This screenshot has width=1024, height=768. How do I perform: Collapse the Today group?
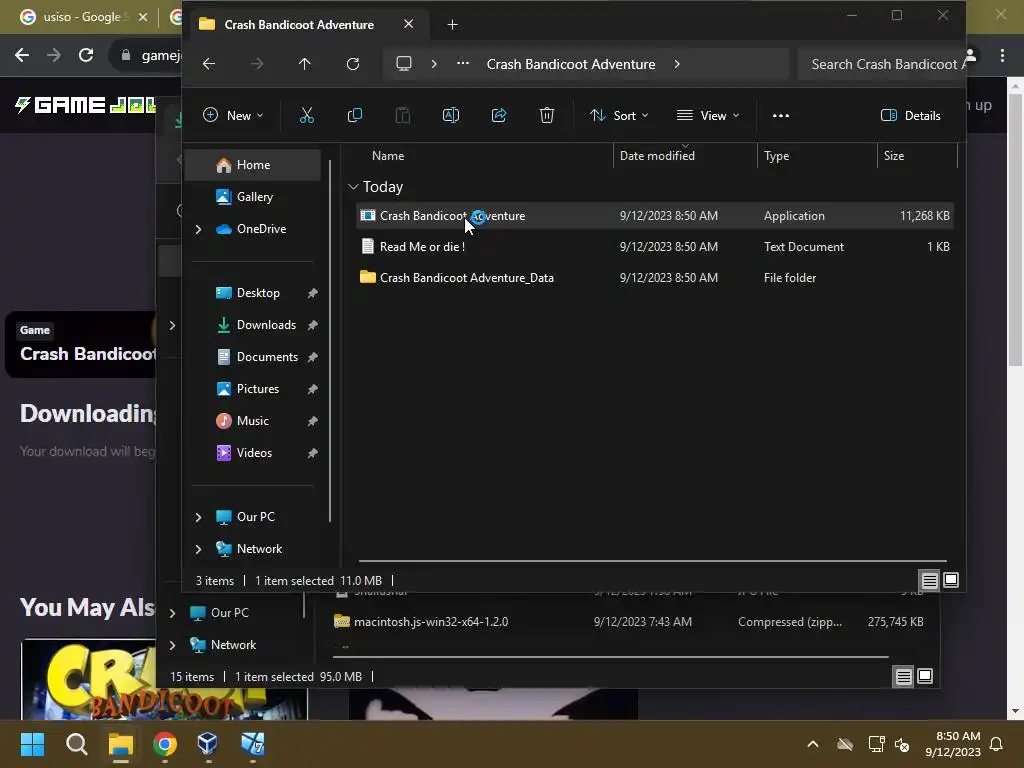pyautogui.click(x=353, y=187)
